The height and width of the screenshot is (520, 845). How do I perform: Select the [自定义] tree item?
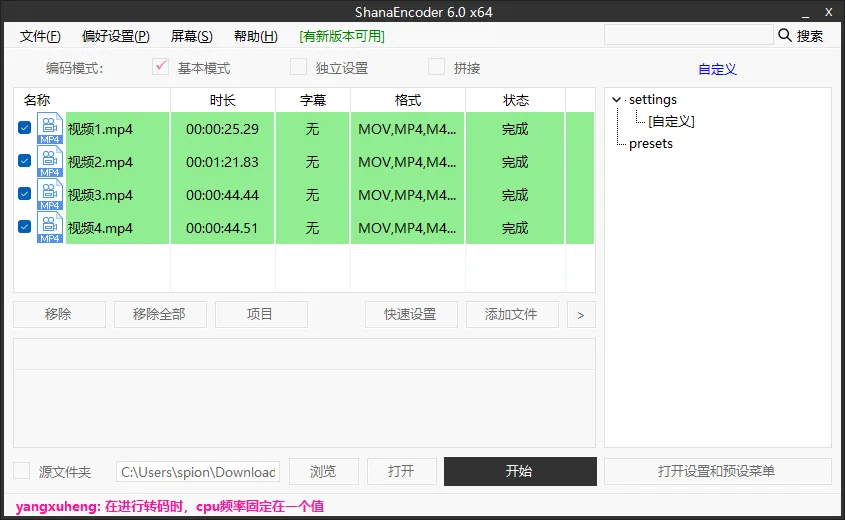(x=671, y=121)
